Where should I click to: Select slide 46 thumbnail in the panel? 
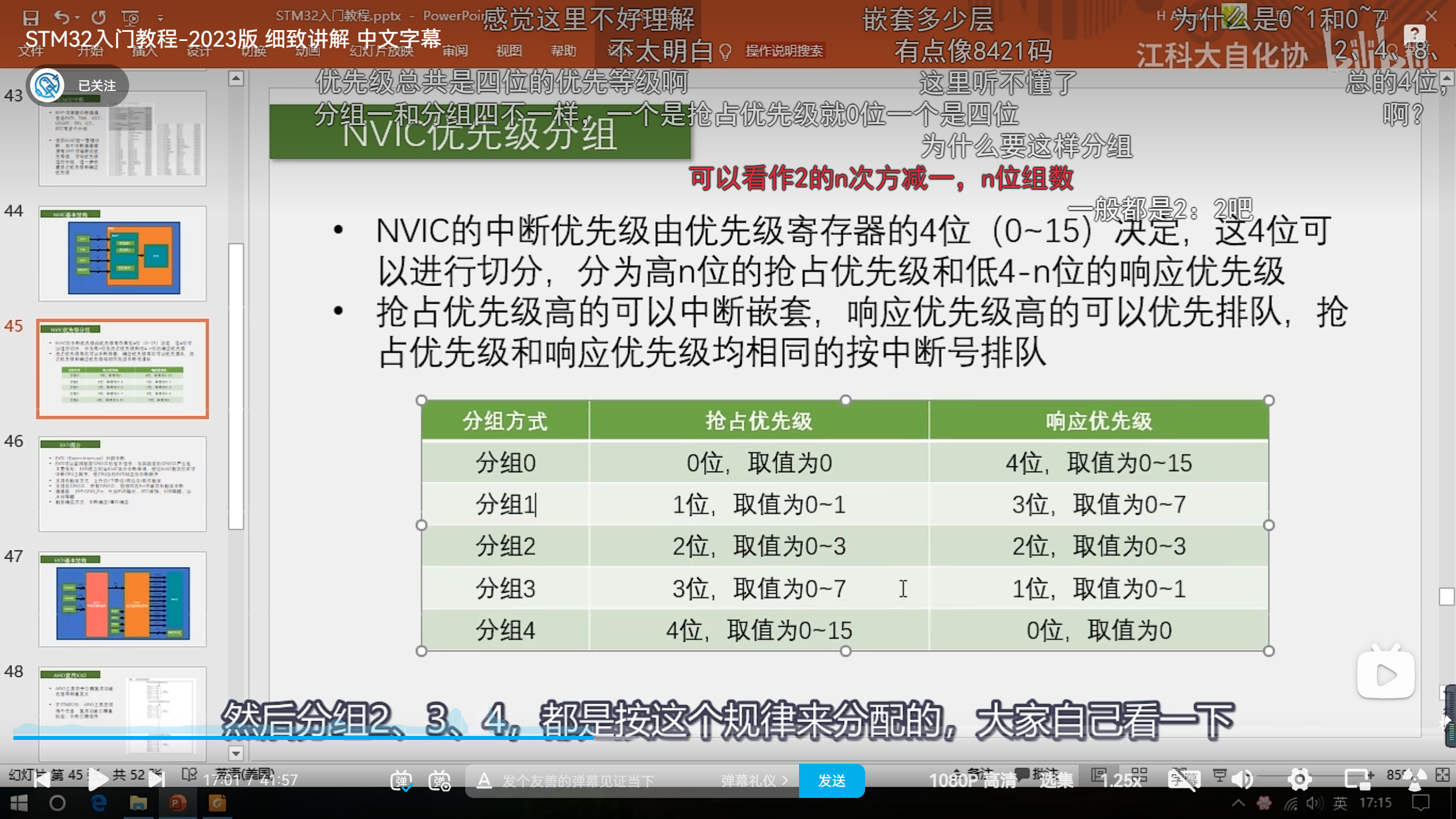[122, 483]
